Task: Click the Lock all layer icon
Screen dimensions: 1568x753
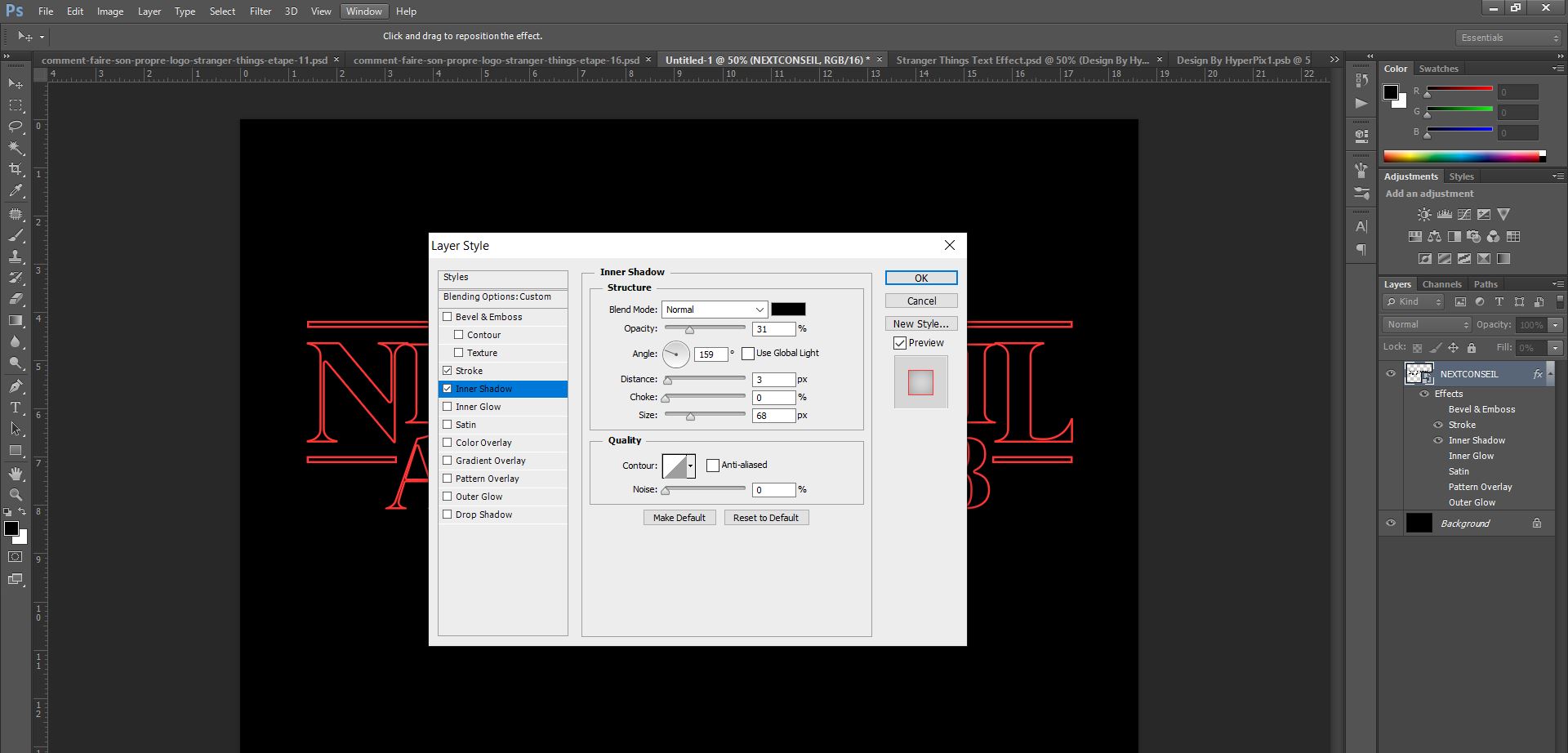Action: [x=1472, y=348]
